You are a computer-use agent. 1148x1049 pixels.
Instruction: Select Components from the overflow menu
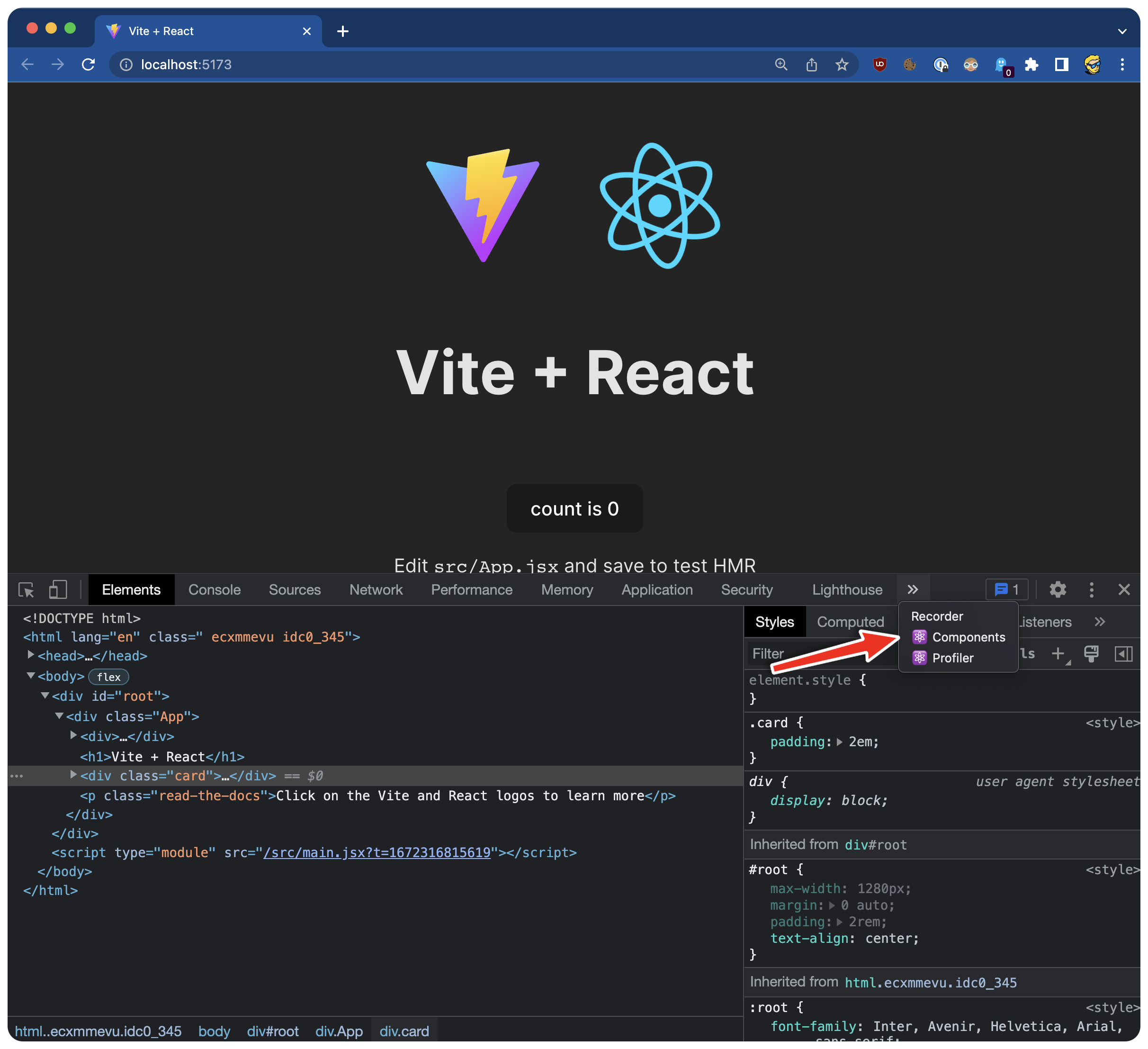[x=968, y=637]
